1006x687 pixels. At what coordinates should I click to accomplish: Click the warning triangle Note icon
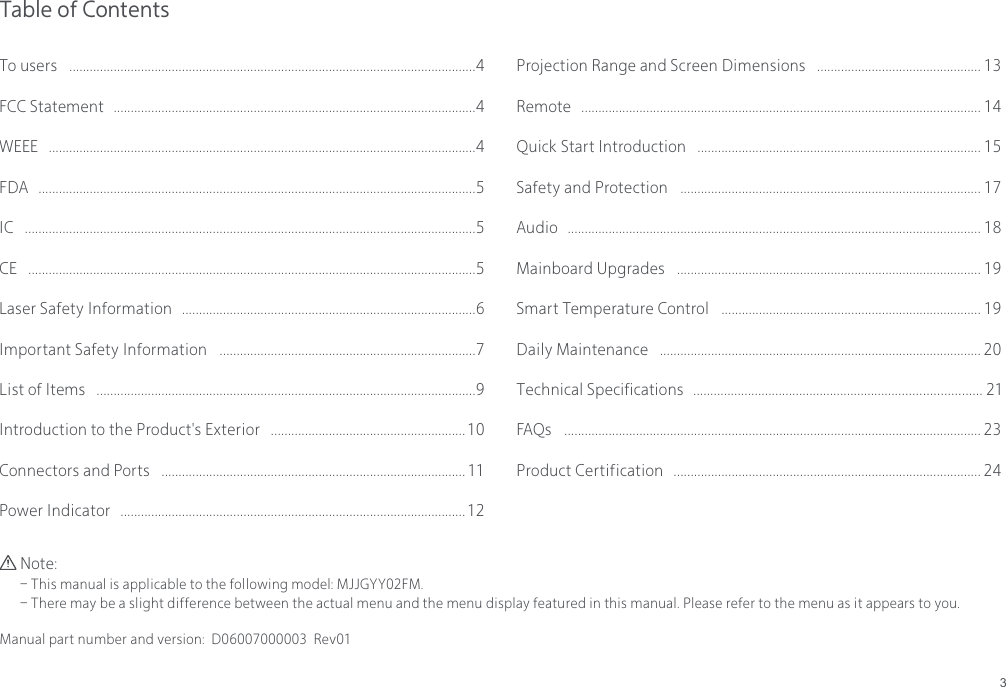pos(9,565)
